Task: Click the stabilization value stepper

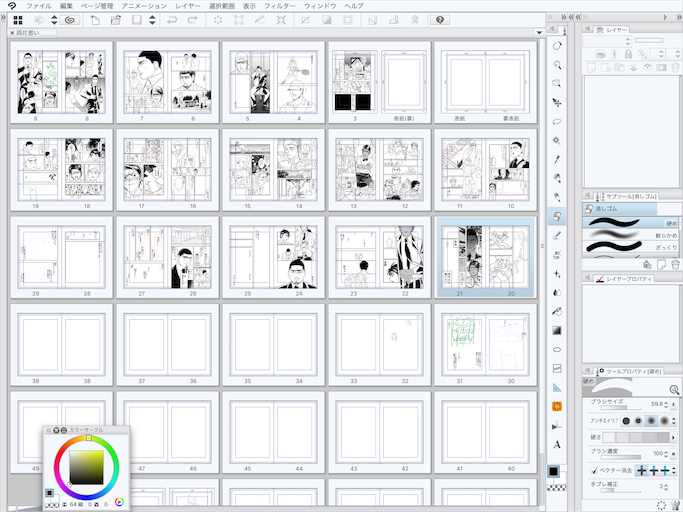Action: [666, 487]
